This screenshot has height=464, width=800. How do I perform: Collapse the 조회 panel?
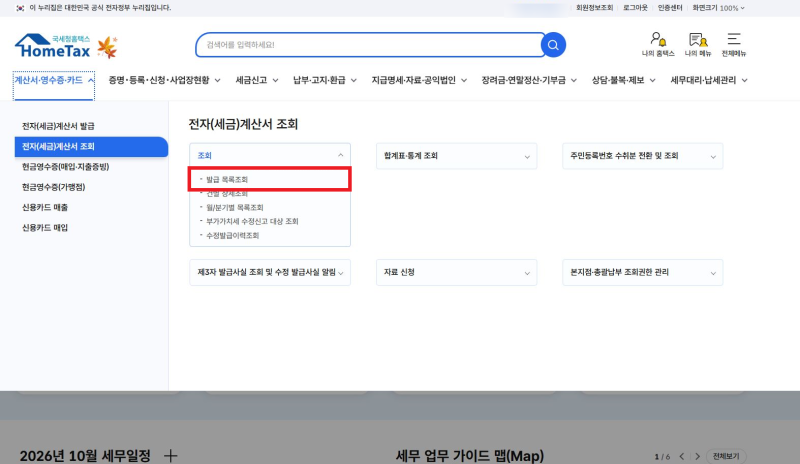(270, 156)
